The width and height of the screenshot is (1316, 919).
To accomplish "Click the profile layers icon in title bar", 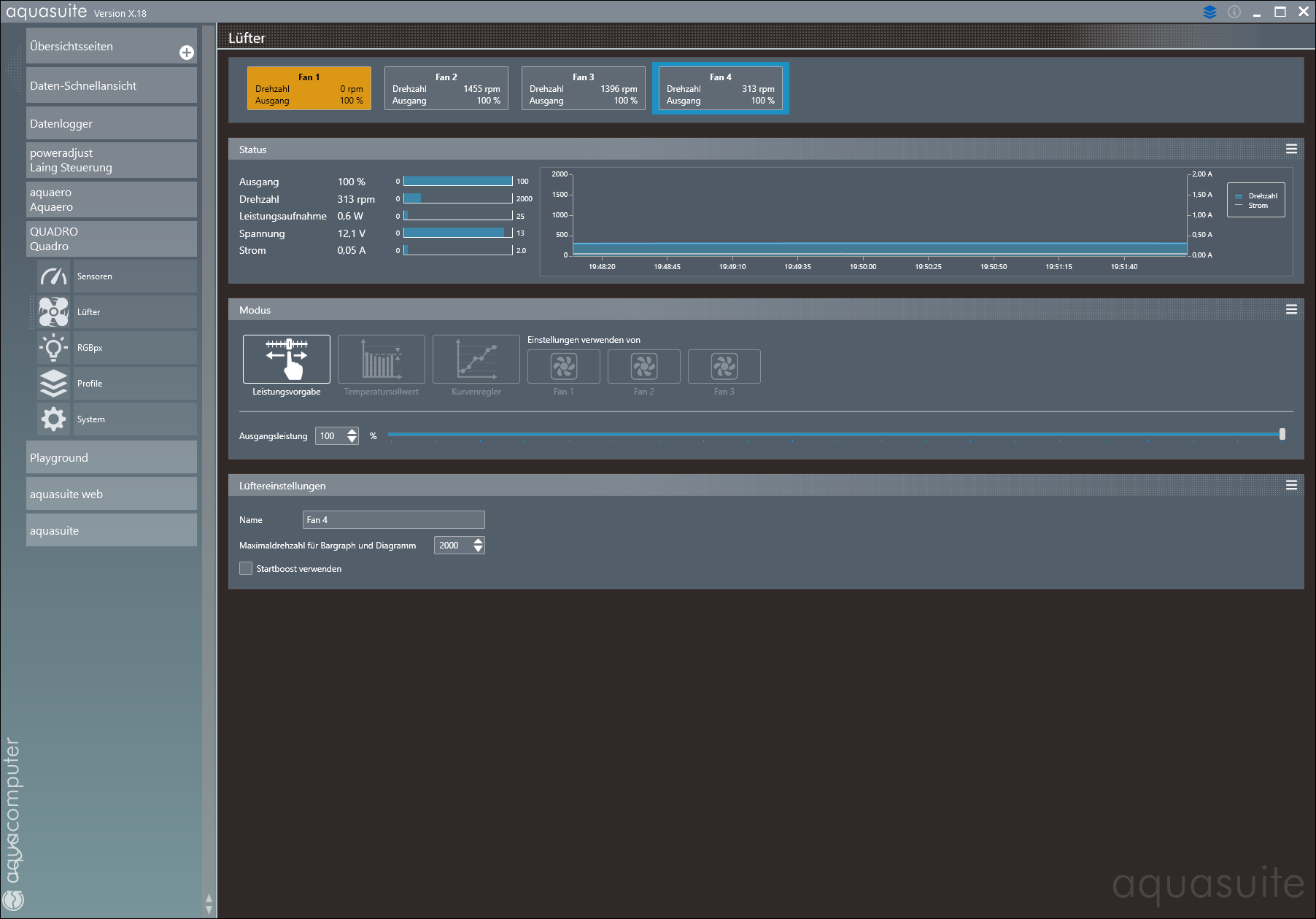I will click(1209, 12).
